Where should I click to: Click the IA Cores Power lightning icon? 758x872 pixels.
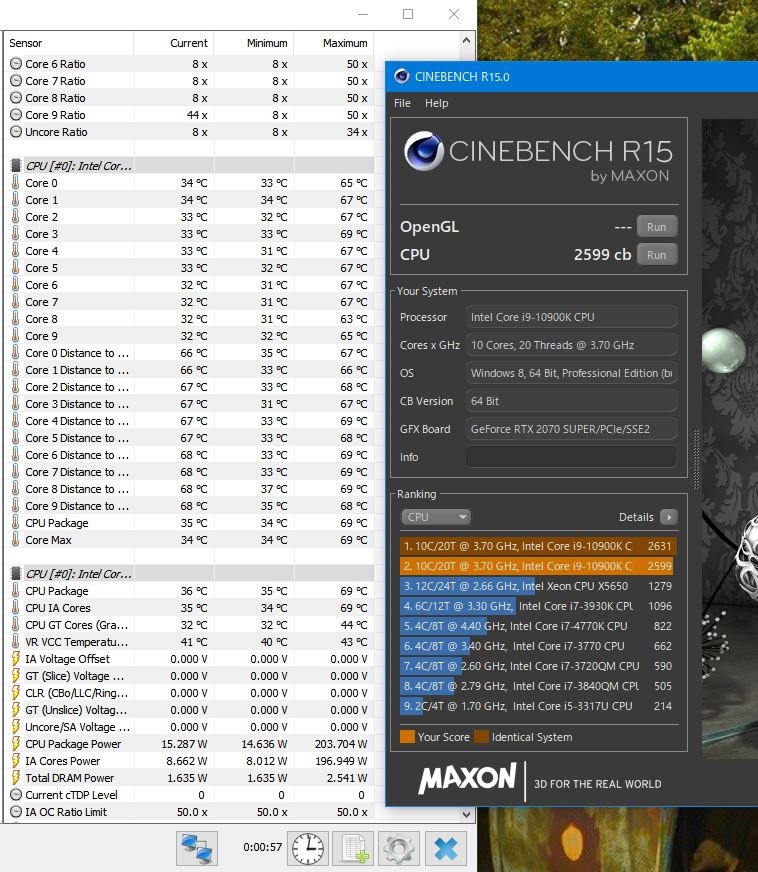point(16,760)
